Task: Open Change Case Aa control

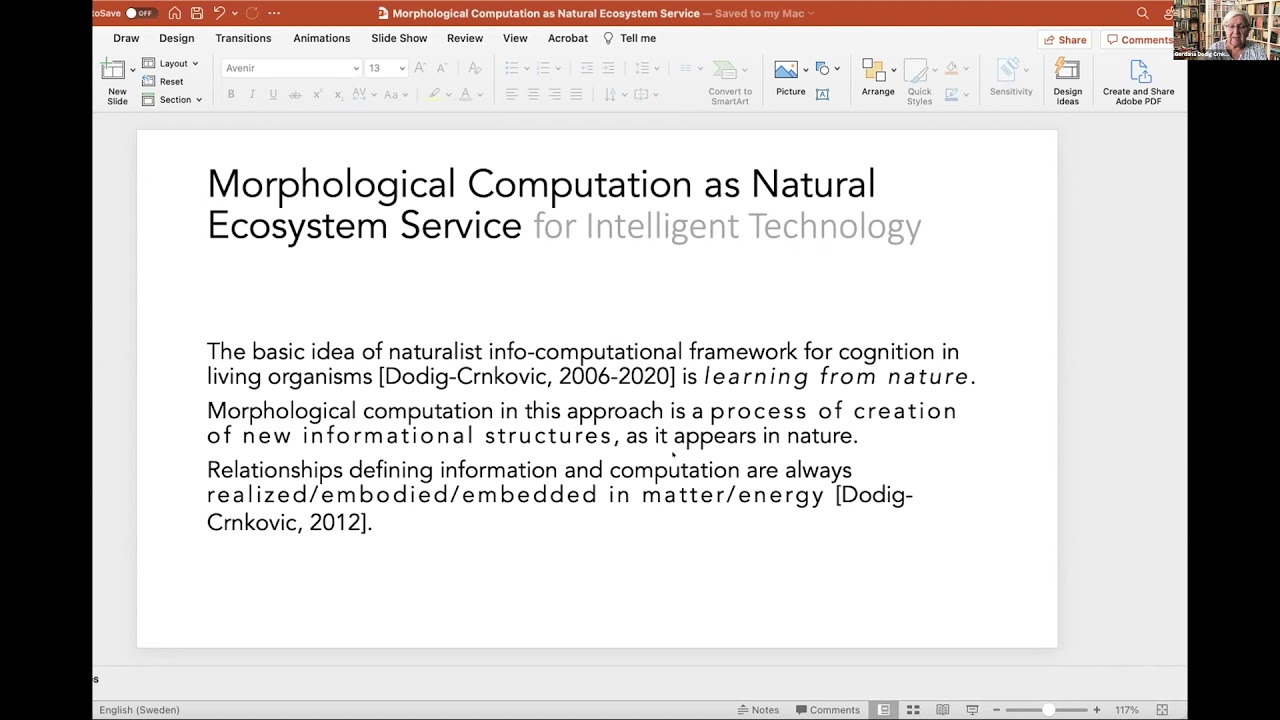Action: click(396, 94)
